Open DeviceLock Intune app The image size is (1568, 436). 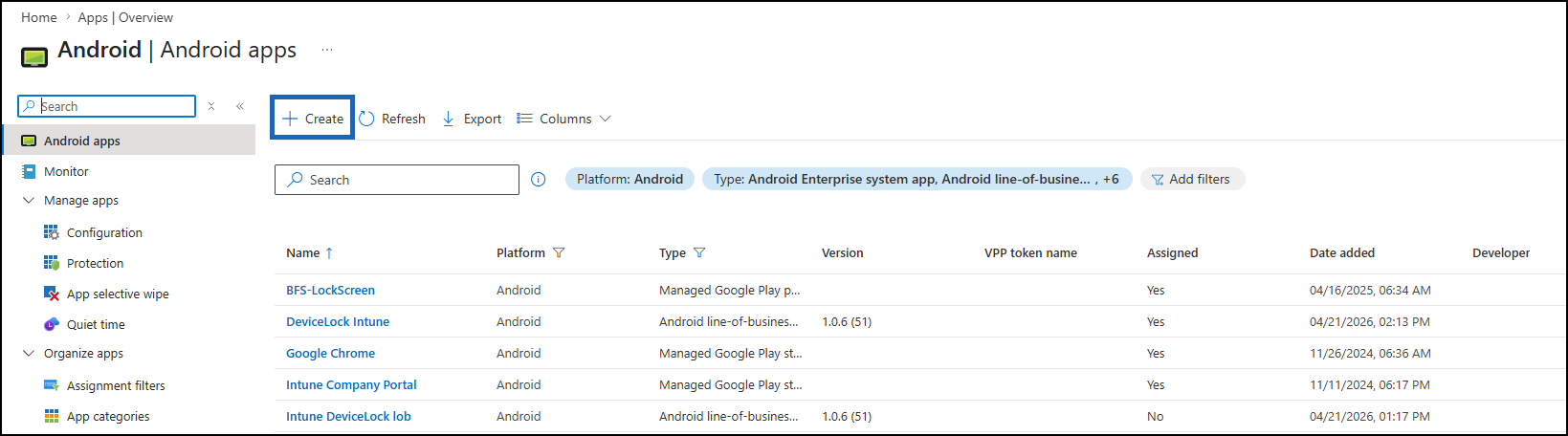tap(338, 321)
